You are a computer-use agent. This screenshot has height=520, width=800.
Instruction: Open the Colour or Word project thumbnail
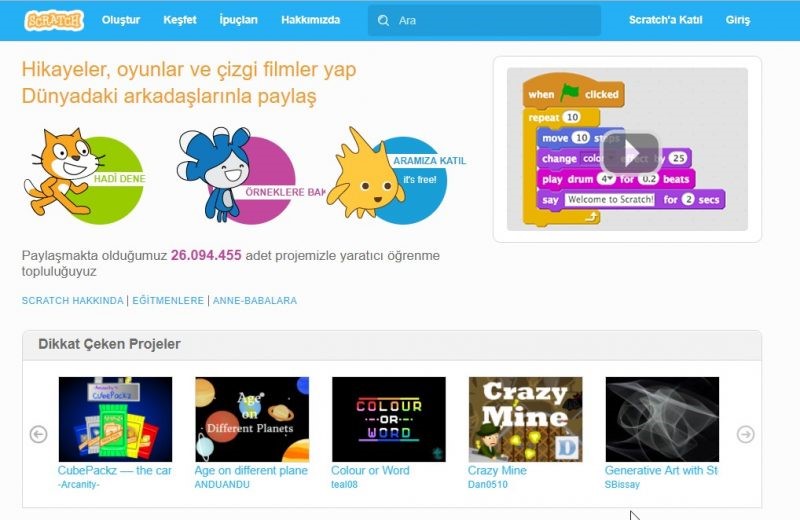[x=389, y=419]
